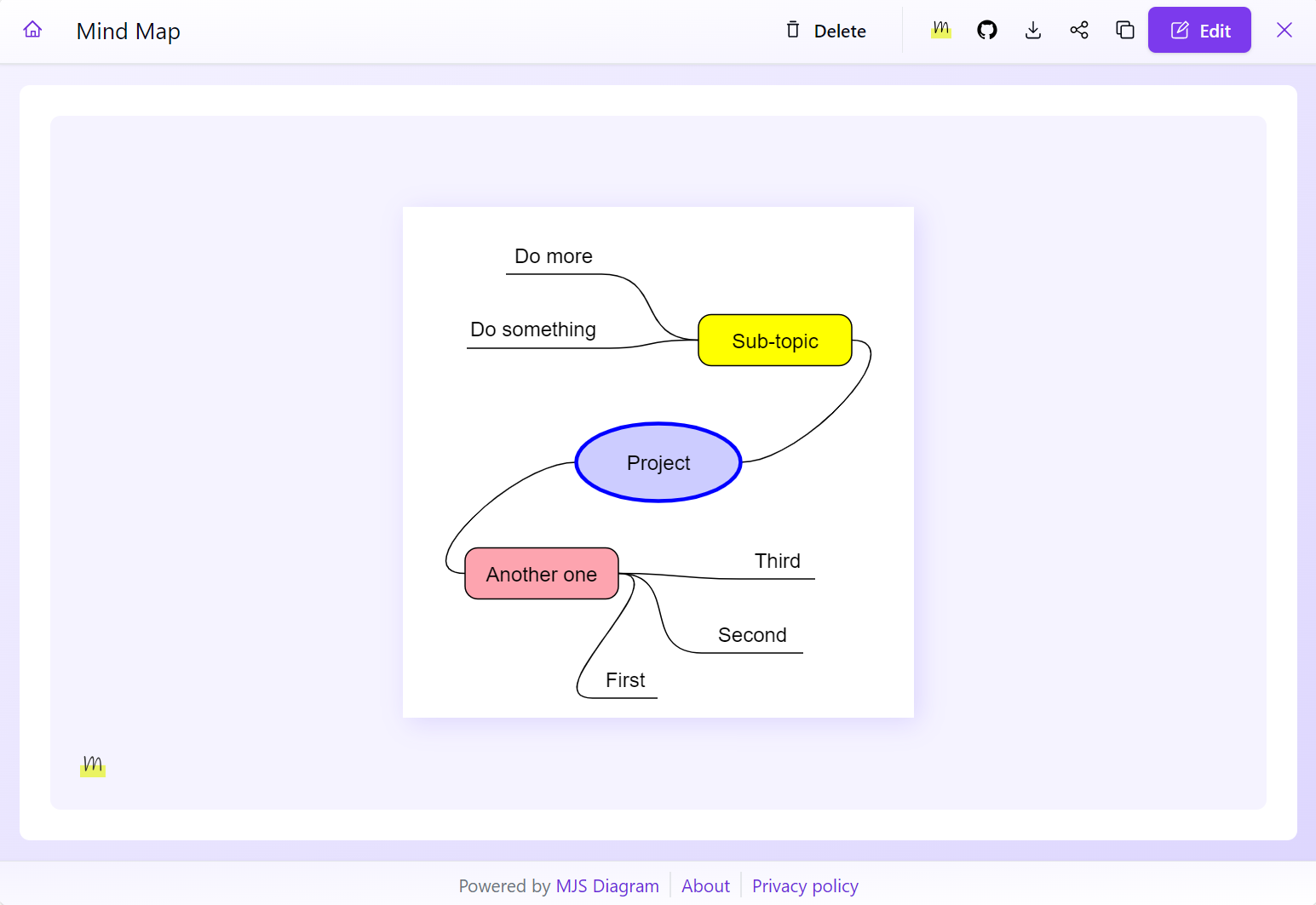Select the pink Another one node
Viewport: 1316px width, 905px height.
click(x=542, y=574)
